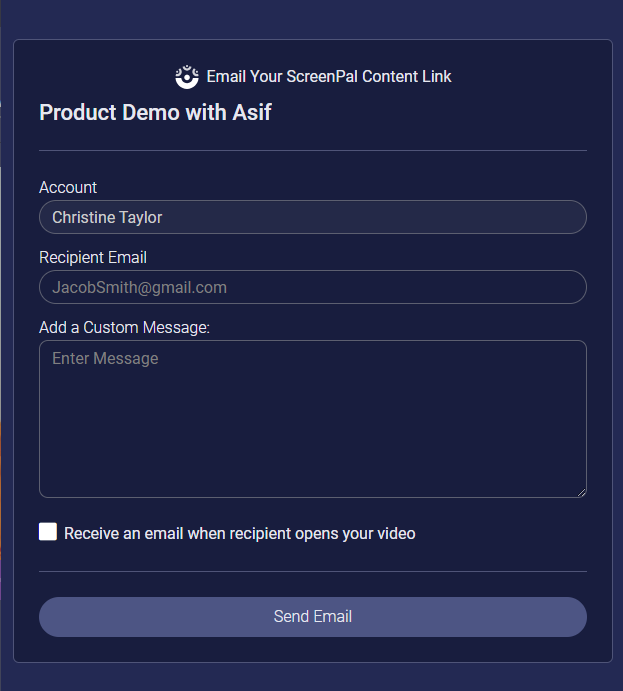623x691 pixels.
Task: Click the Account label
Action: pyautogui.click(x=68, y=187)
